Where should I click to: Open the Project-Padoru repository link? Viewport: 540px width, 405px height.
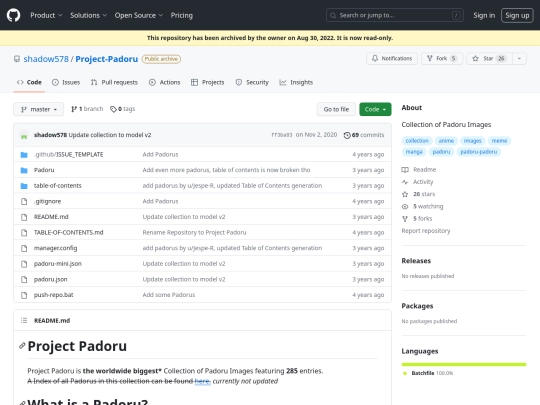(x=106, y=59)
